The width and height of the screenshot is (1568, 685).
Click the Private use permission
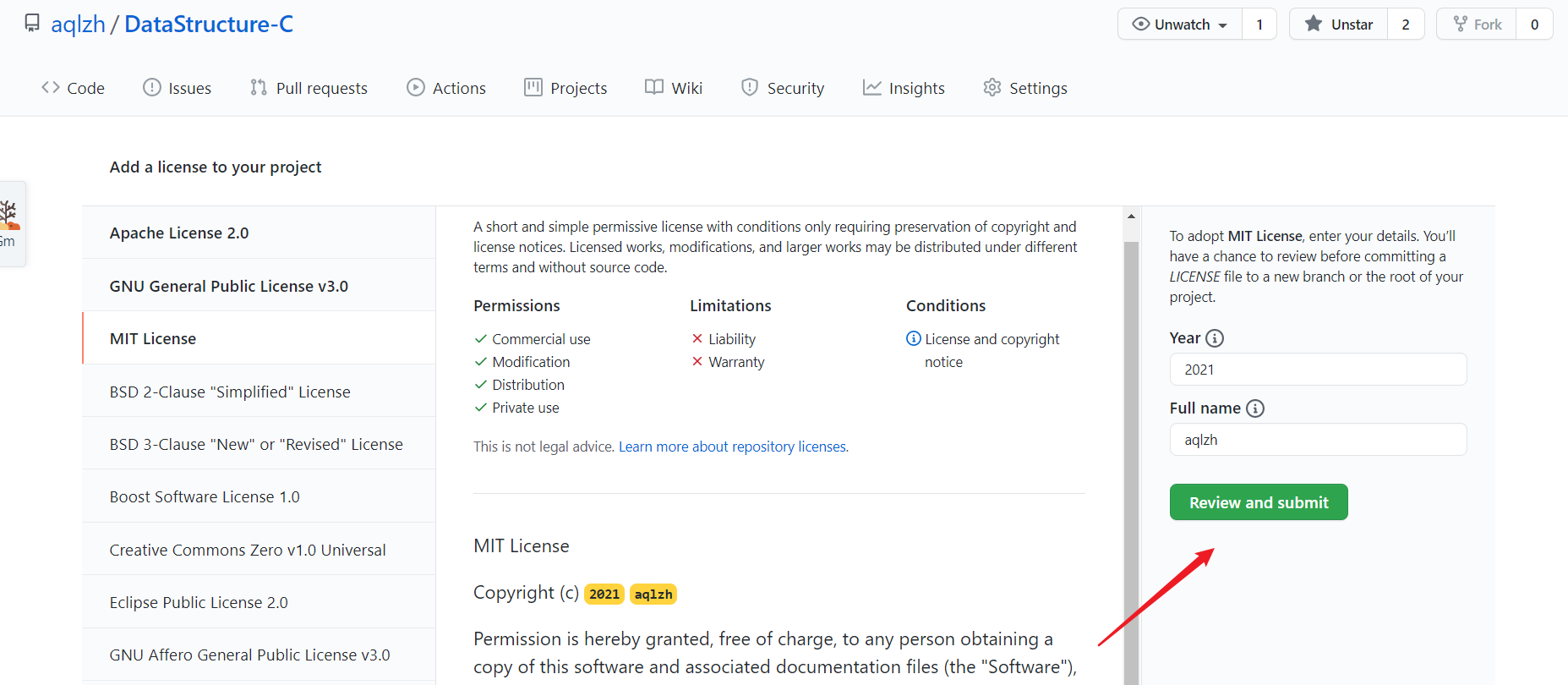pos(526,408)
